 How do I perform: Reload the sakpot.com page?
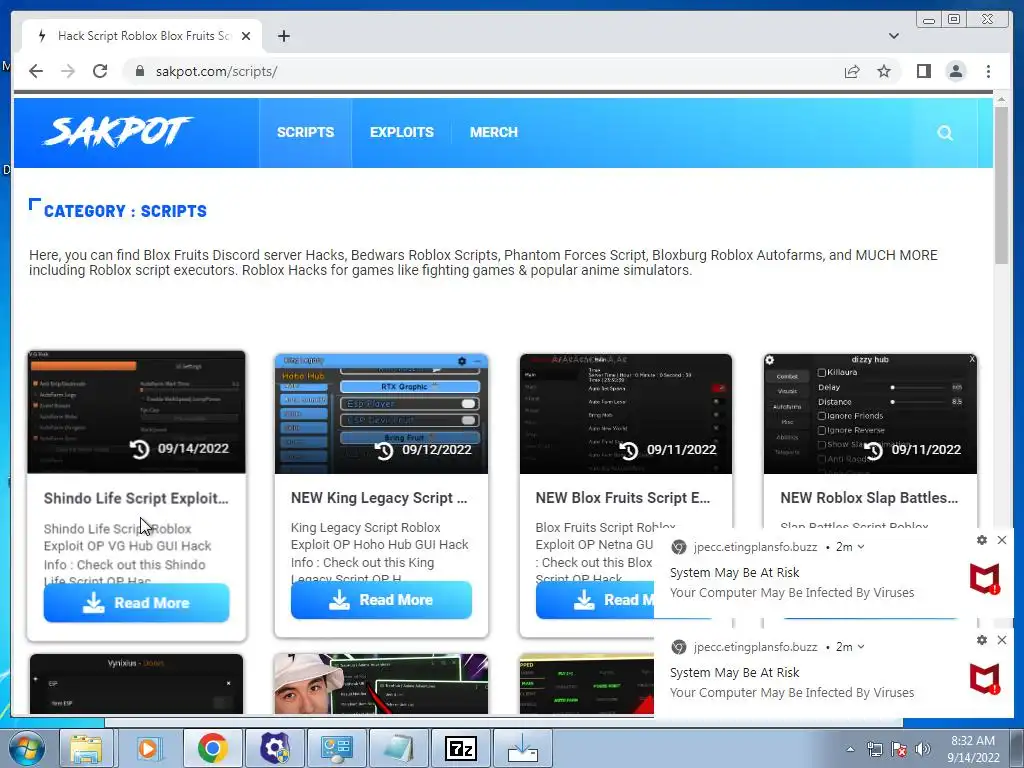pyautogui.click(x=100, y=71)
